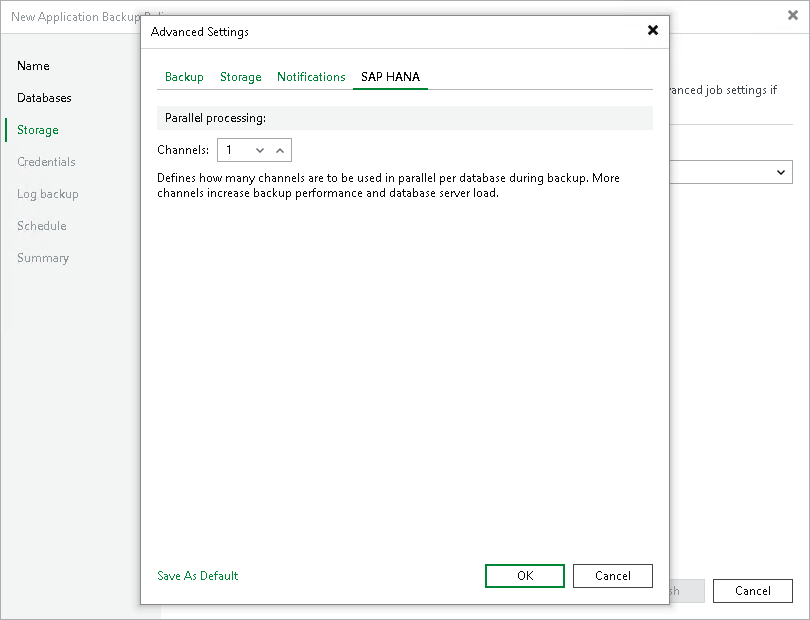Select the Storage step in left navigation

coord(36,130)
